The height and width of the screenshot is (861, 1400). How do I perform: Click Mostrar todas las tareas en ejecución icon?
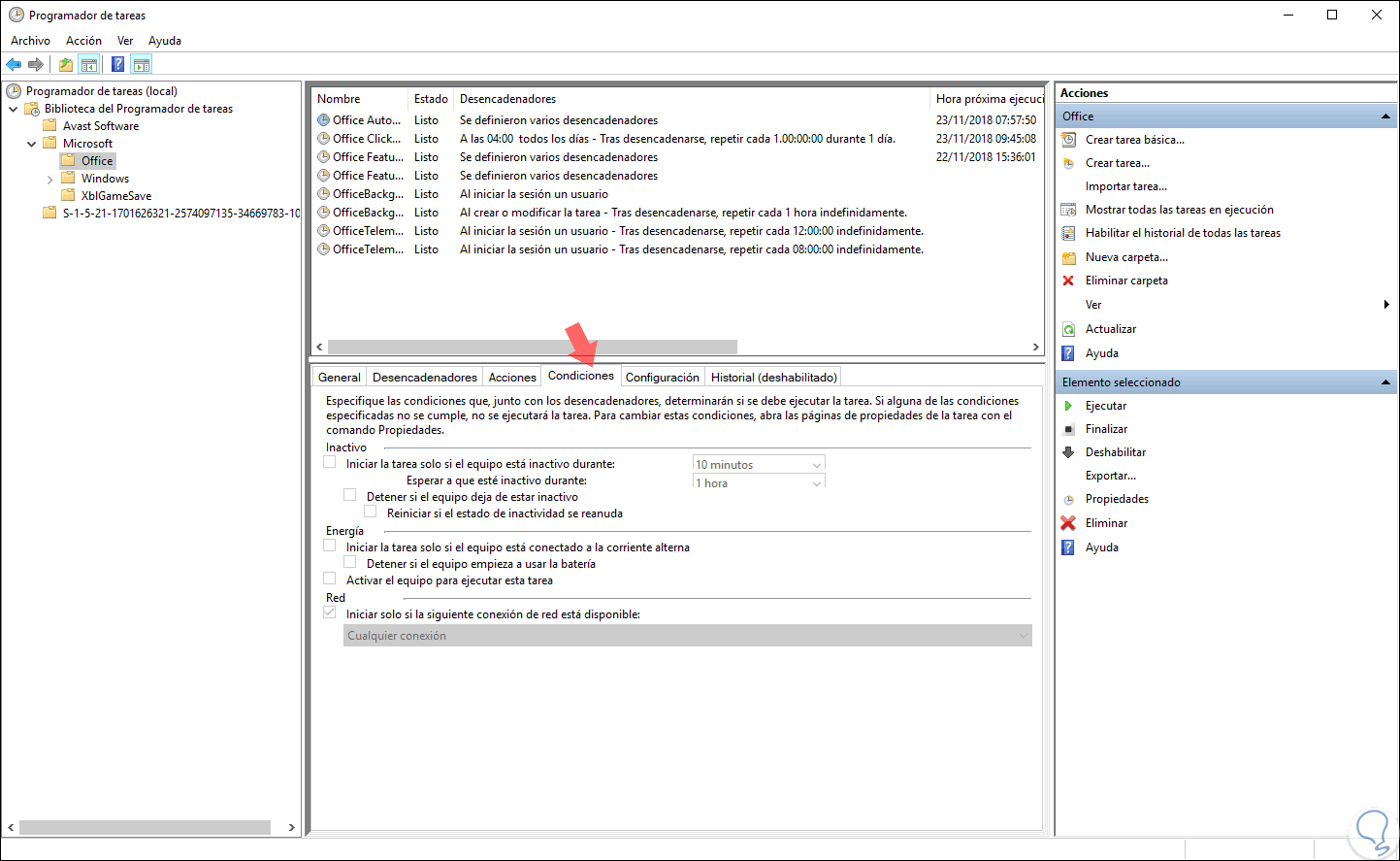click(1067, 209)
